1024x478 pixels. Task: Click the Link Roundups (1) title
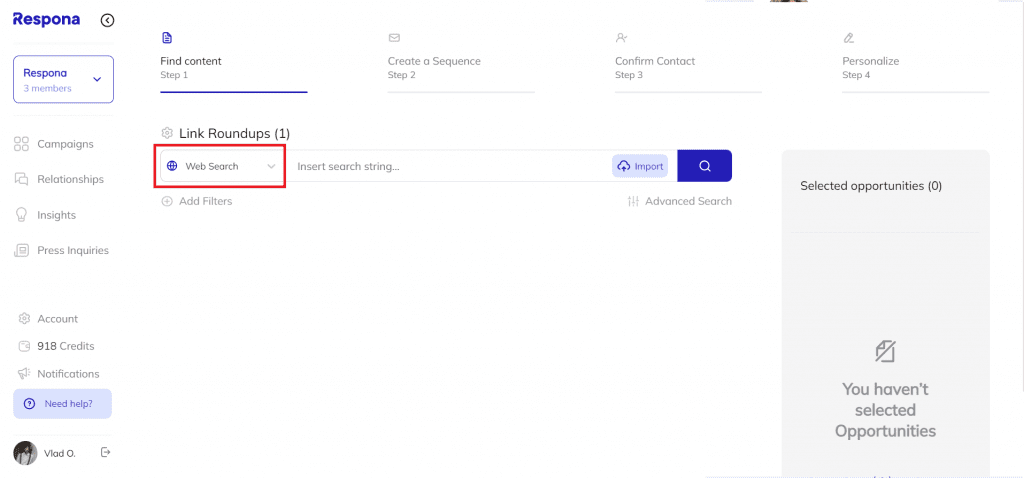(x=234, y=134)
